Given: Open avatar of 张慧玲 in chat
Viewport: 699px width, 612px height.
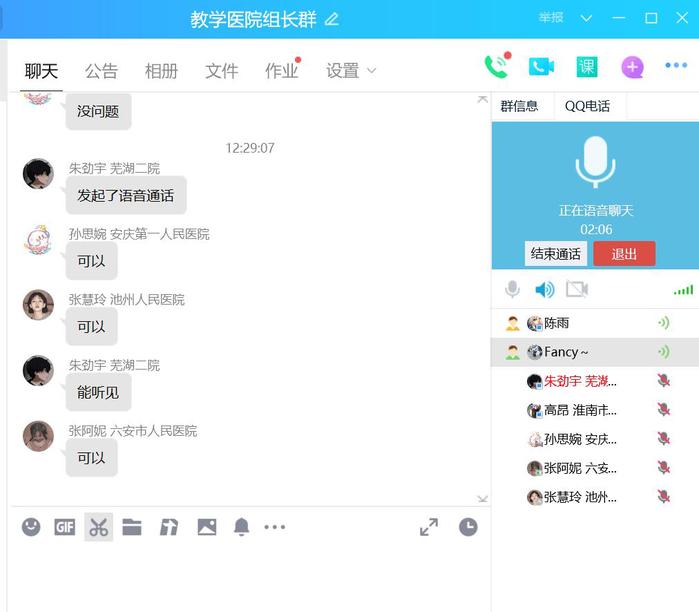Looking at the screenshot, I should click(38, 305).
